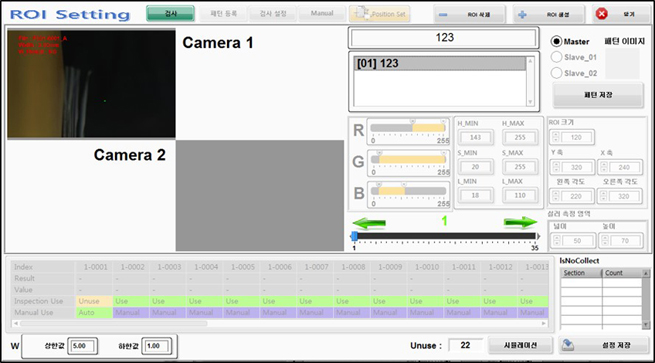The width and height of the screenshot is (655, 363).
Task: Click the ROI size 120 spinner arrows
Action: (556, 137)
